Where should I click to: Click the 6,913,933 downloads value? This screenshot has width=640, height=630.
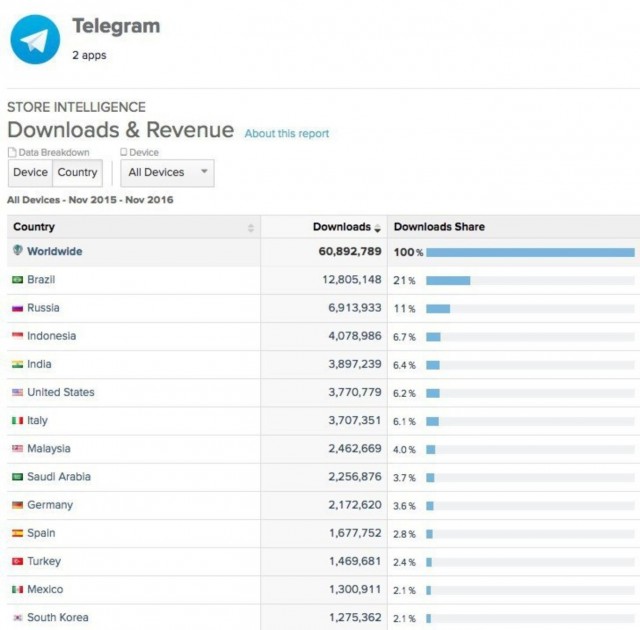click(355, 308)
